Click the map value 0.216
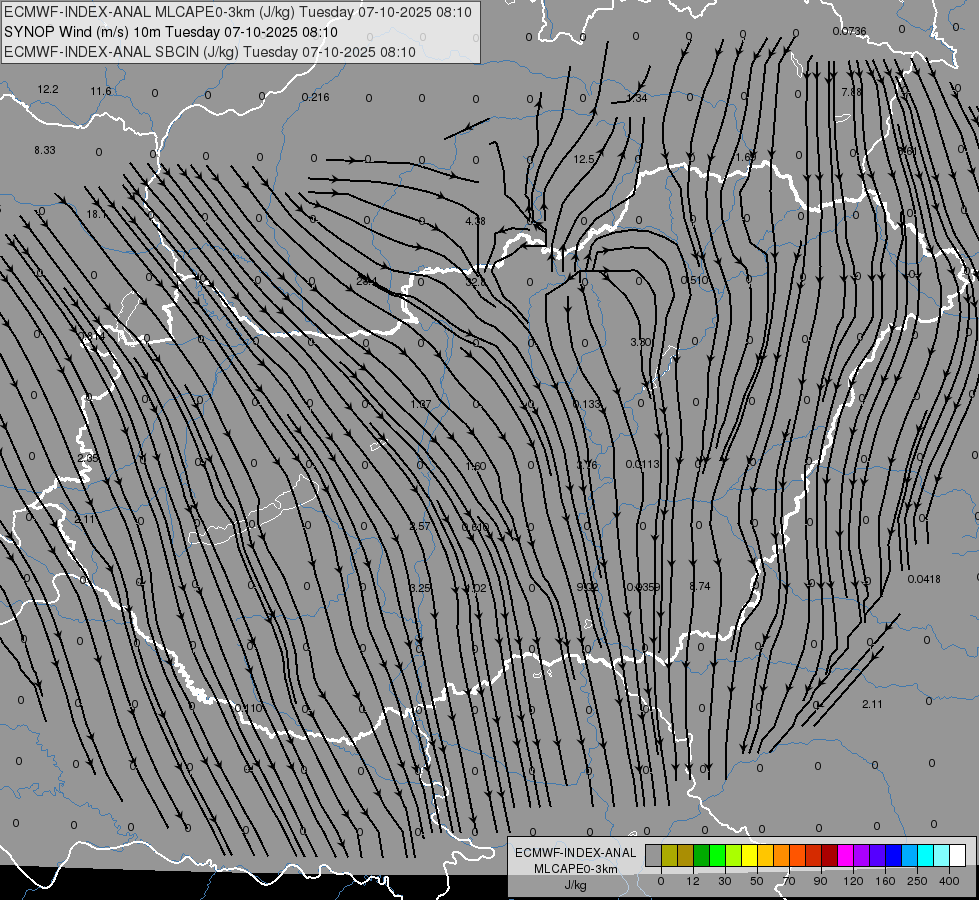Image resolution: width=979 pixels, height=900 pixels. [315, 97]
